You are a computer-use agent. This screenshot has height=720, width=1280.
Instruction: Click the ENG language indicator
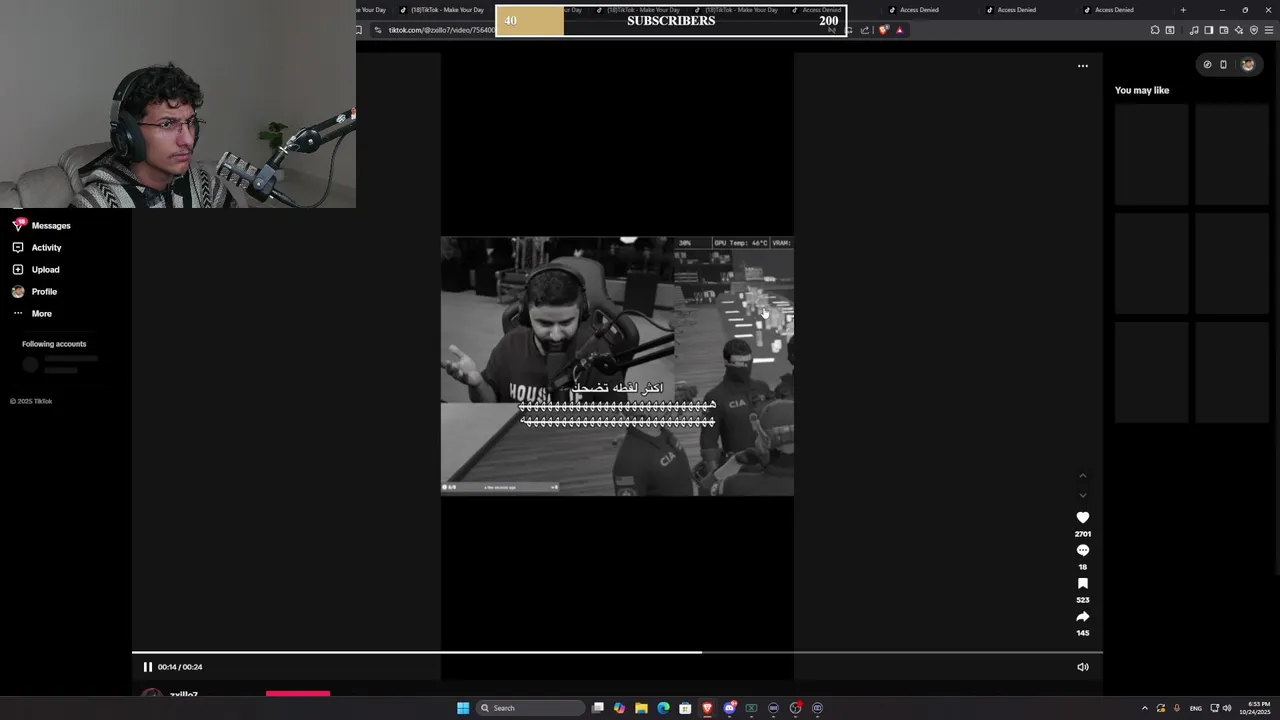click(1195, 708)
